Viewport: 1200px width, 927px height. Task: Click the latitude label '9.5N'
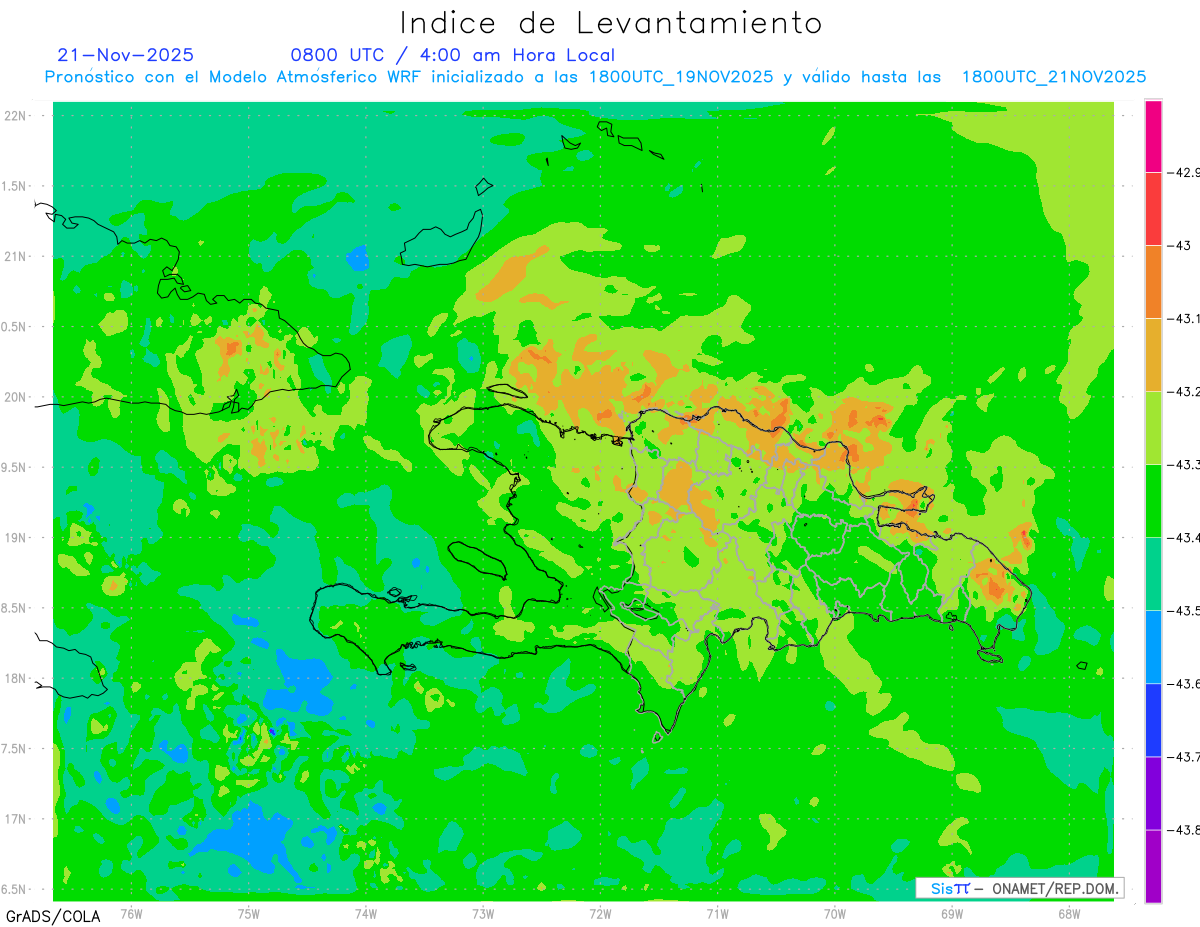tap(14, 467)
